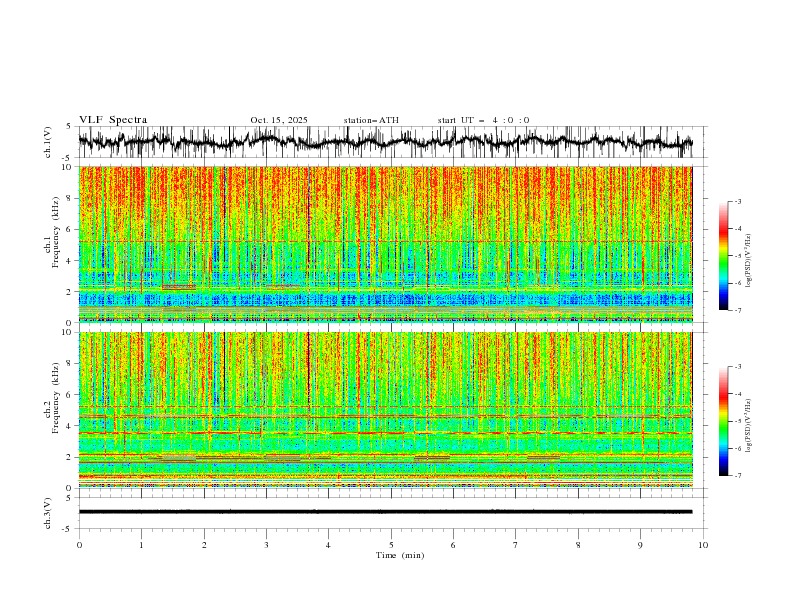Click the ch.2 Frequency (kHz) axis label

pos(52,396)
